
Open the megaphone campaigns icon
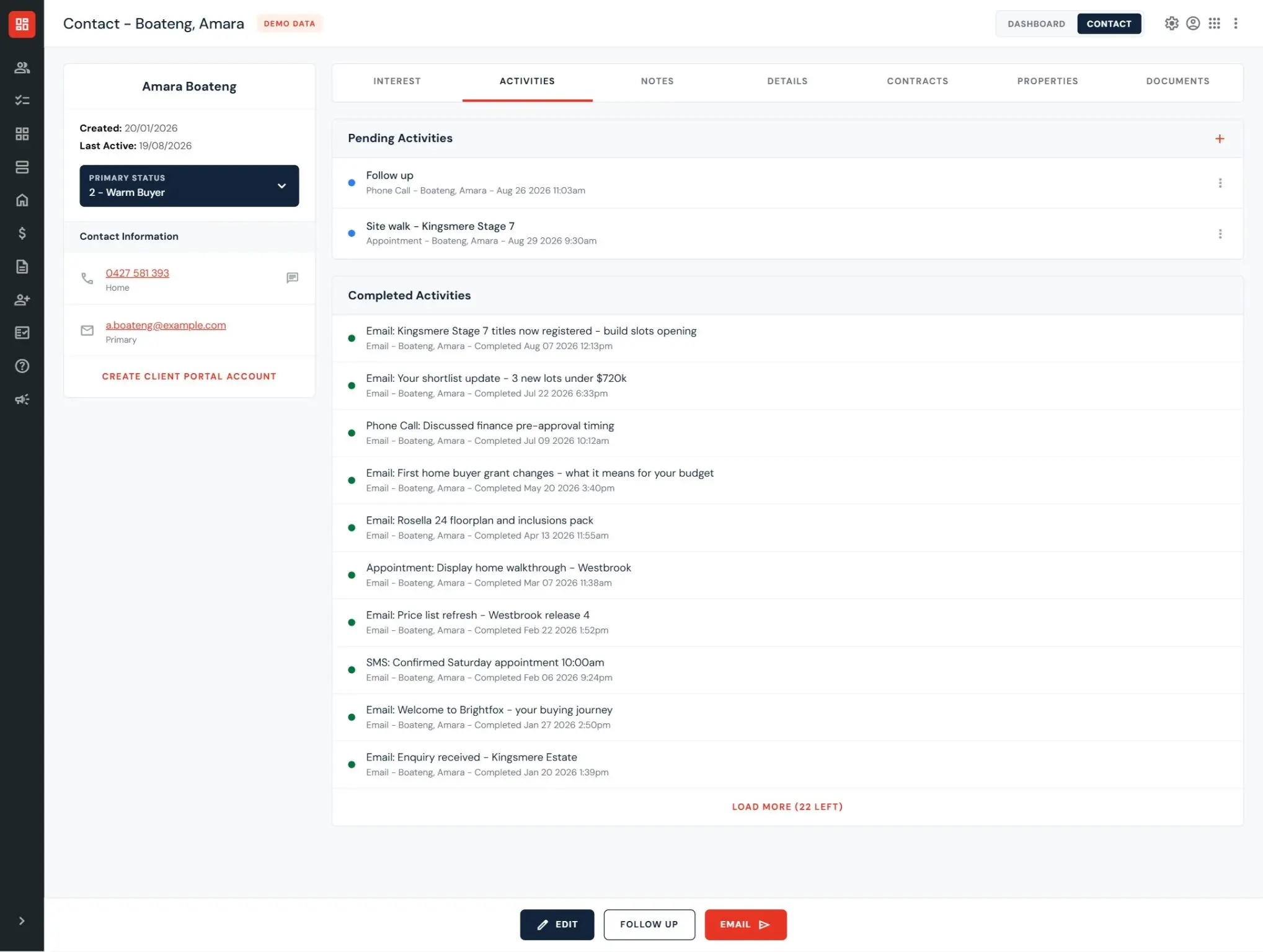pyautogui.click(x=22, y=400)
